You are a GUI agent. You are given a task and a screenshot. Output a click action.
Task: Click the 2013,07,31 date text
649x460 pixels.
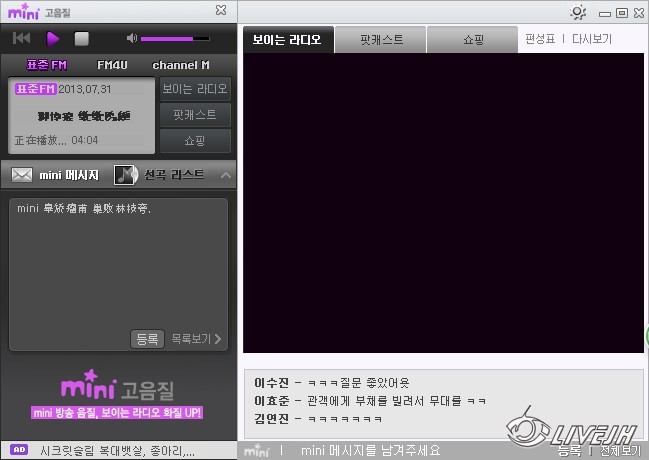click(84, 89)
